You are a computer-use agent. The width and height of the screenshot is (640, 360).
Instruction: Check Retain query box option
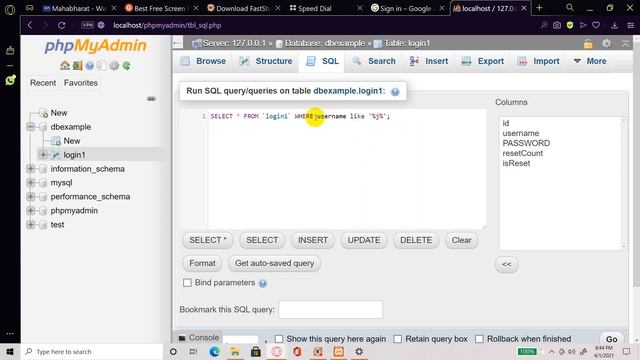(x=398, y=339)
